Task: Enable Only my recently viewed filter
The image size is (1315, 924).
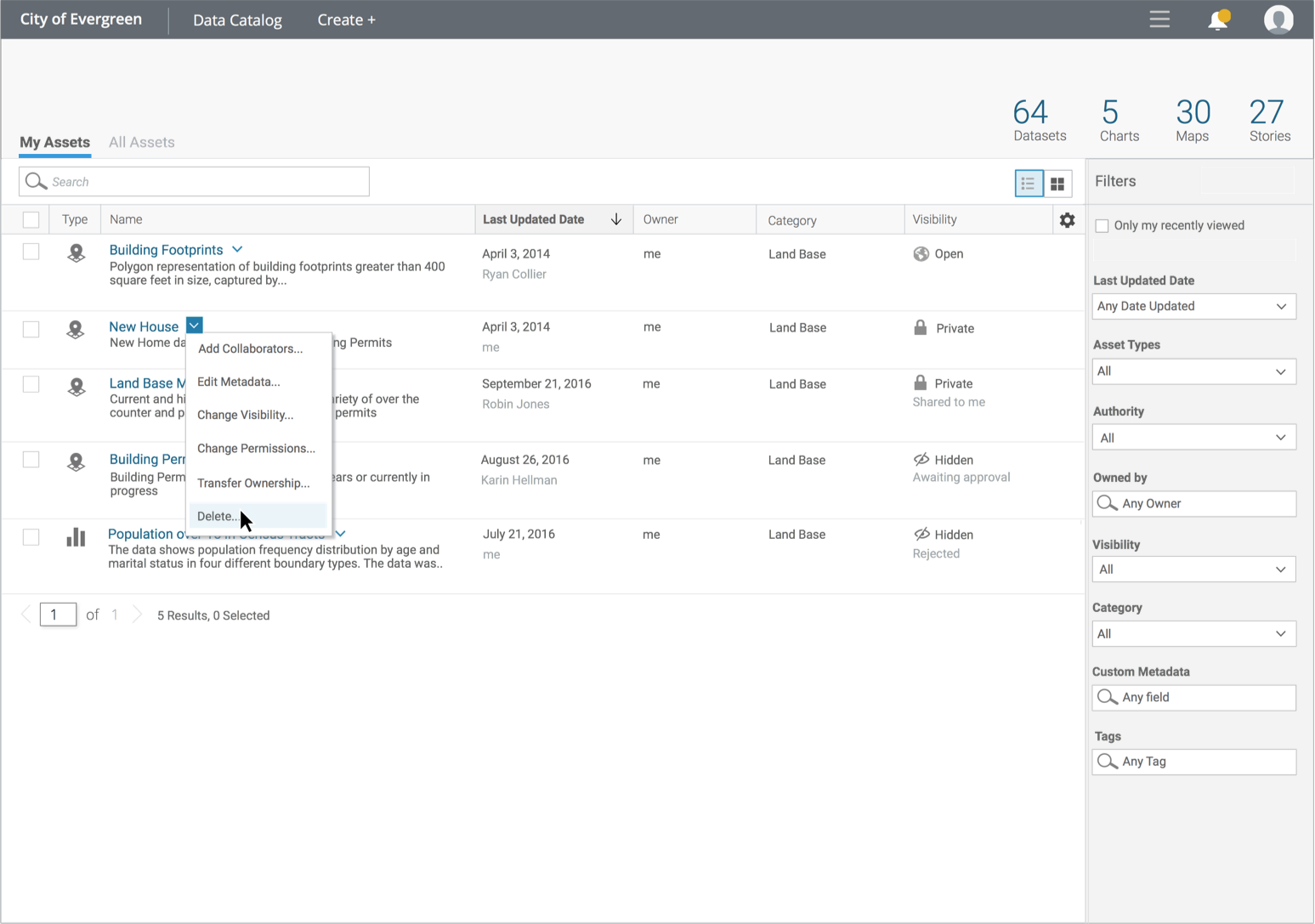Action: [x=1102, y=225]
